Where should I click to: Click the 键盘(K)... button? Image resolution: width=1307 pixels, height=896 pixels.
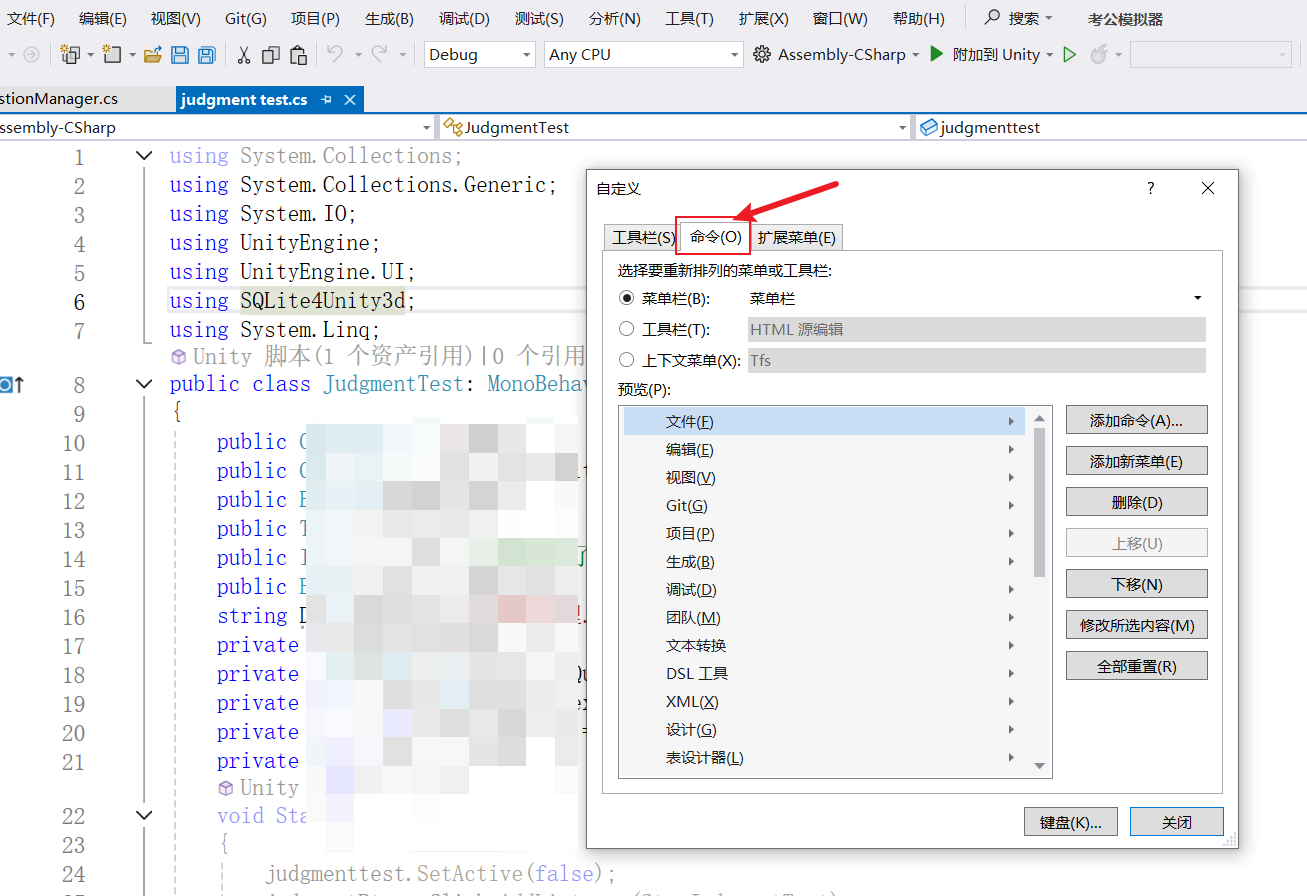click(x=1071, y=822)
